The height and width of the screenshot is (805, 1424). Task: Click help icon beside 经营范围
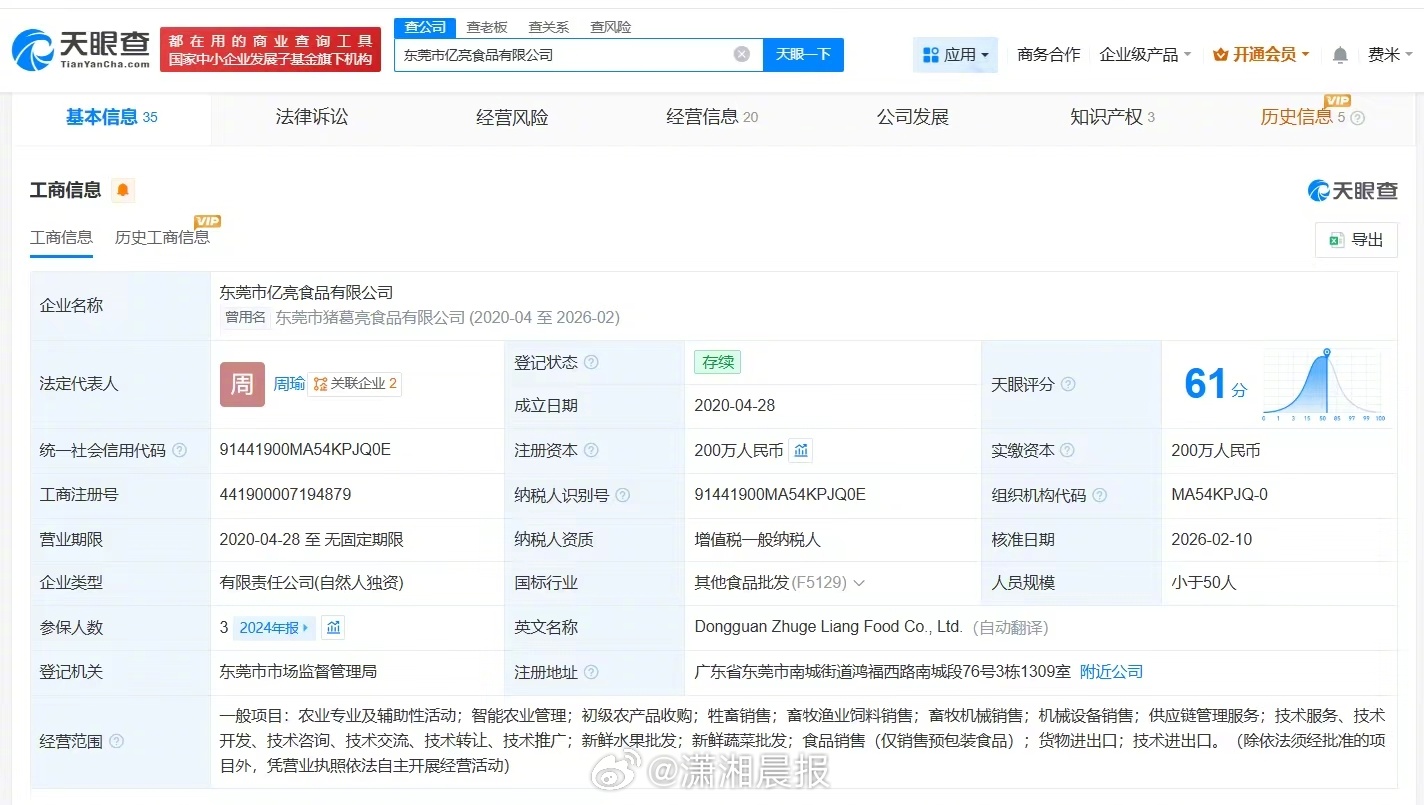pos(116,742)
